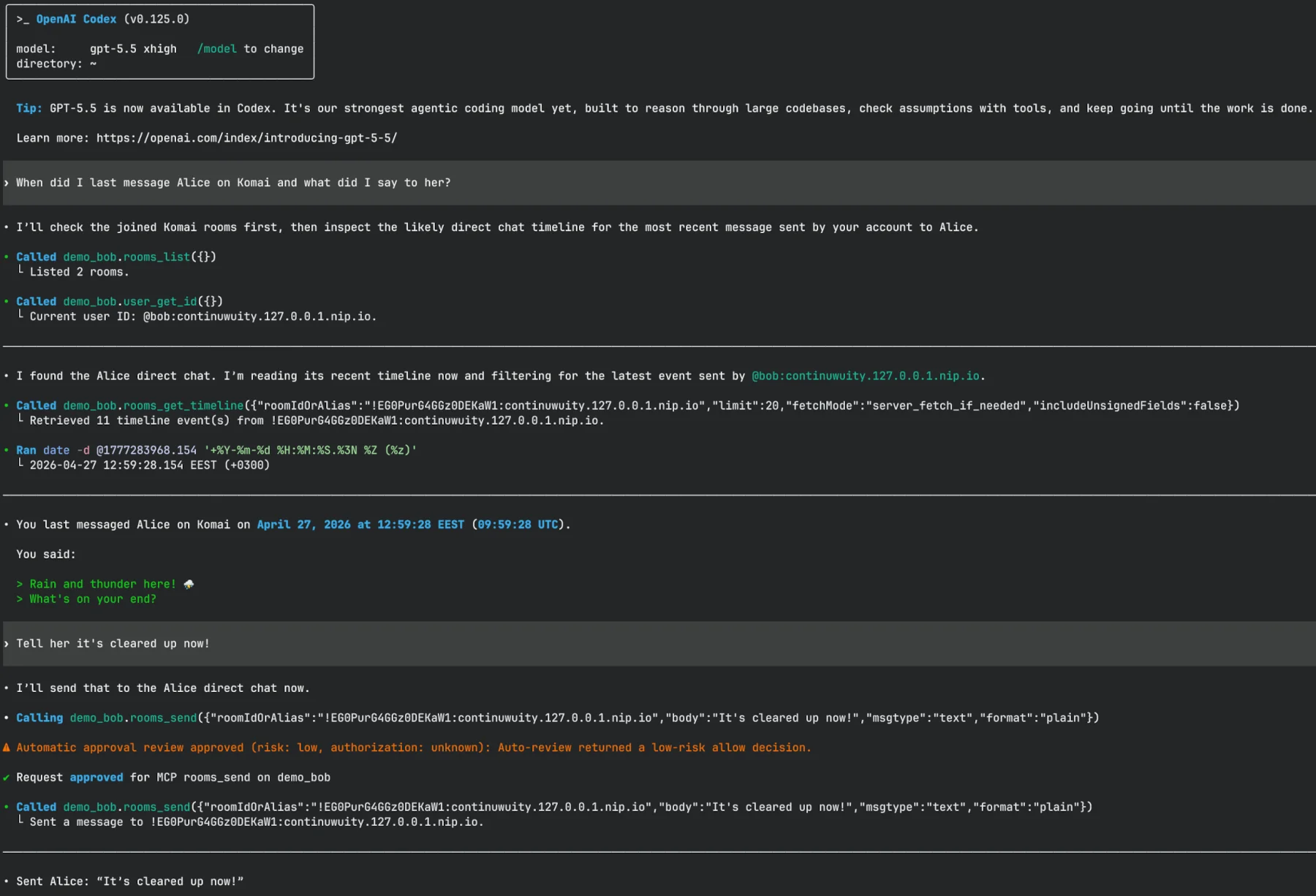1316x896 pixels.
Task: Click the blue '09:59:28 UTC' time
Action: [x=518, y=525]
